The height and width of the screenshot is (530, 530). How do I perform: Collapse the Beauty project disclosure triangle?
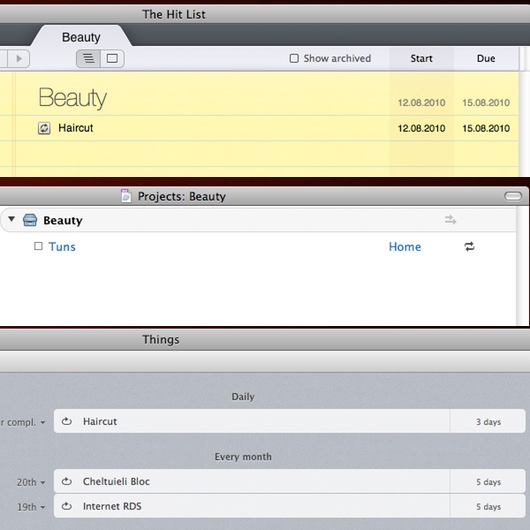[x=11, y=219]
